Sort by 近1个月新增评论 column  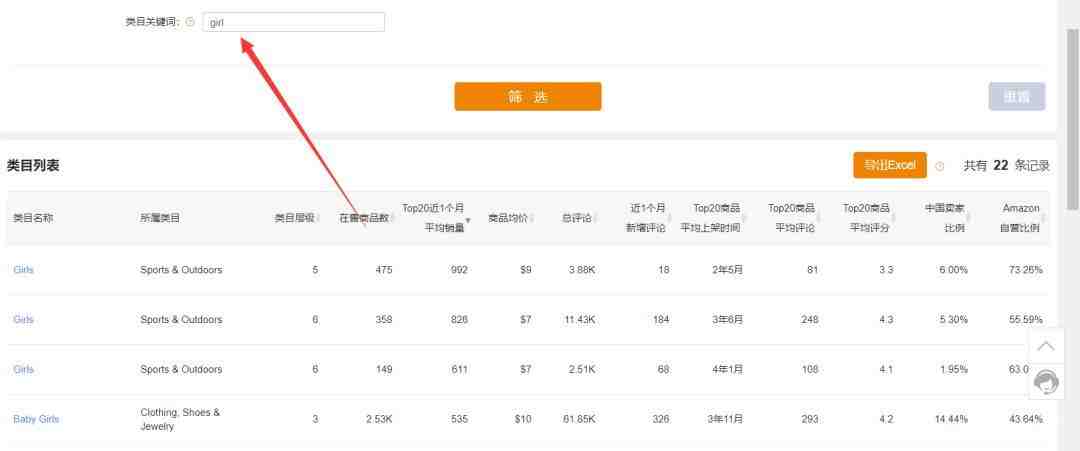(x=648, y=218)
